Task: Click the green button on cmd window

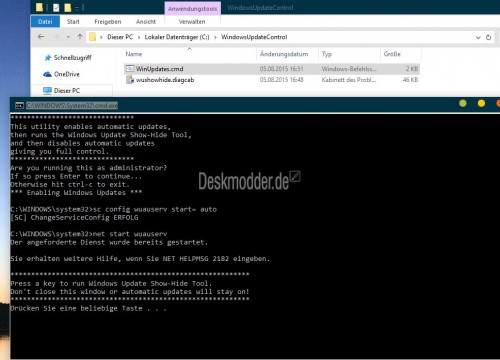Action: [x=463, y=103]
